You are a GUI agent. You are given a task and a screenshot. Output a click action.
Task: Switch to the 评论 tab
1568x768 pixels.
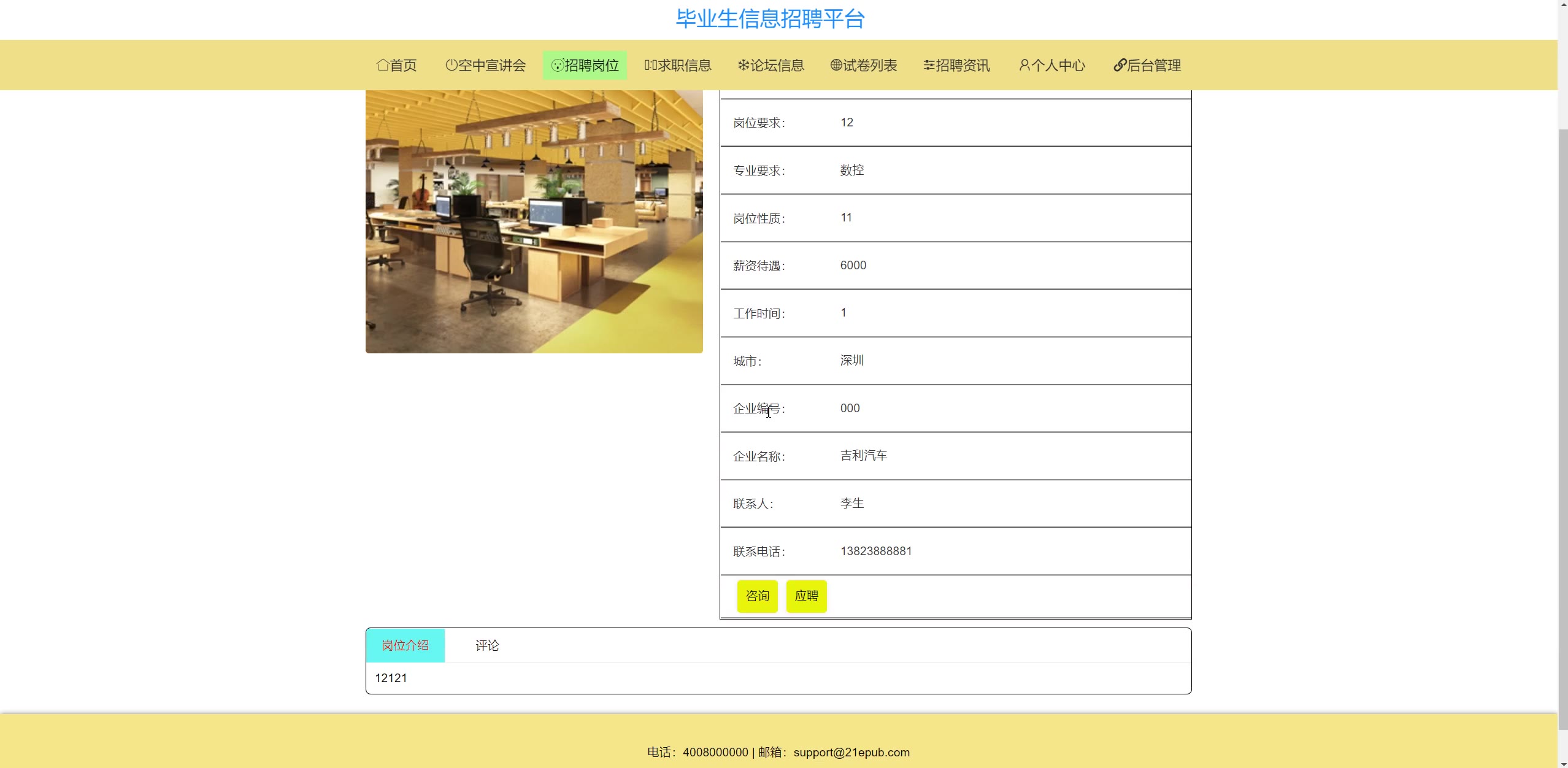[487, 645]
